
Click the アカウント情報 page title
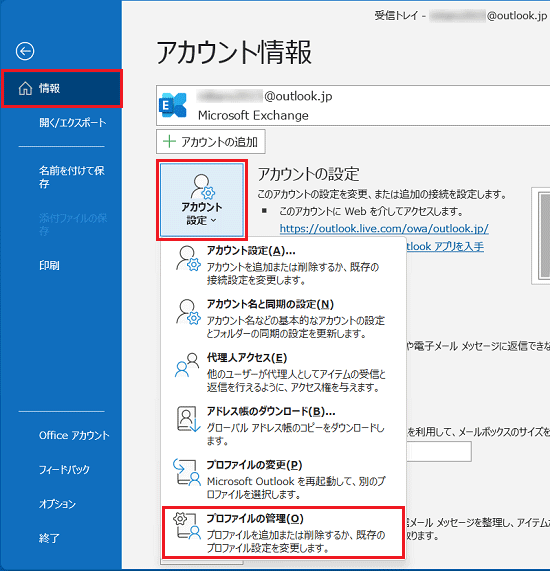pos(234,52)
